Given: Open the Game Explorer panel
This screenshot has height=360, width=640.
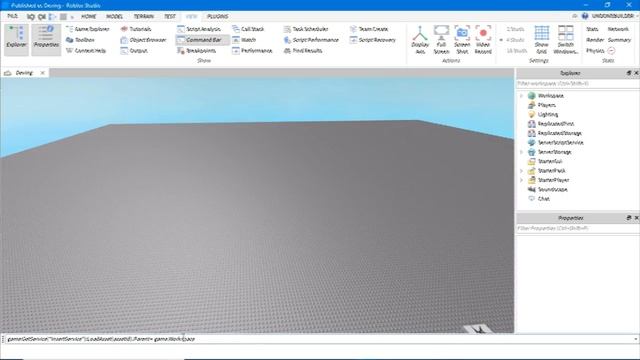Looking at the screenshot, I should pos(88,29).
